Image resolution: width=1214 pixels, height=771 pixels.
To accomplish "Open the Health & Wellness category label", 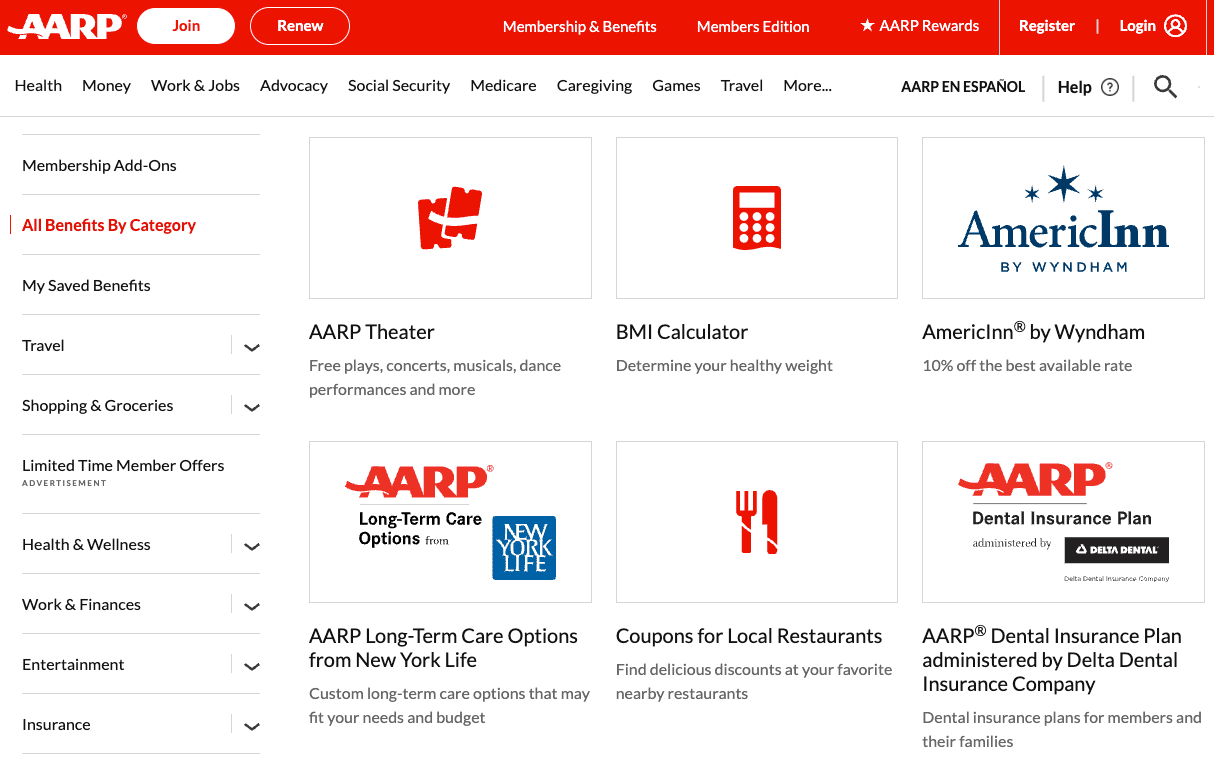I will pyautogui.click(x=86, y=545).
